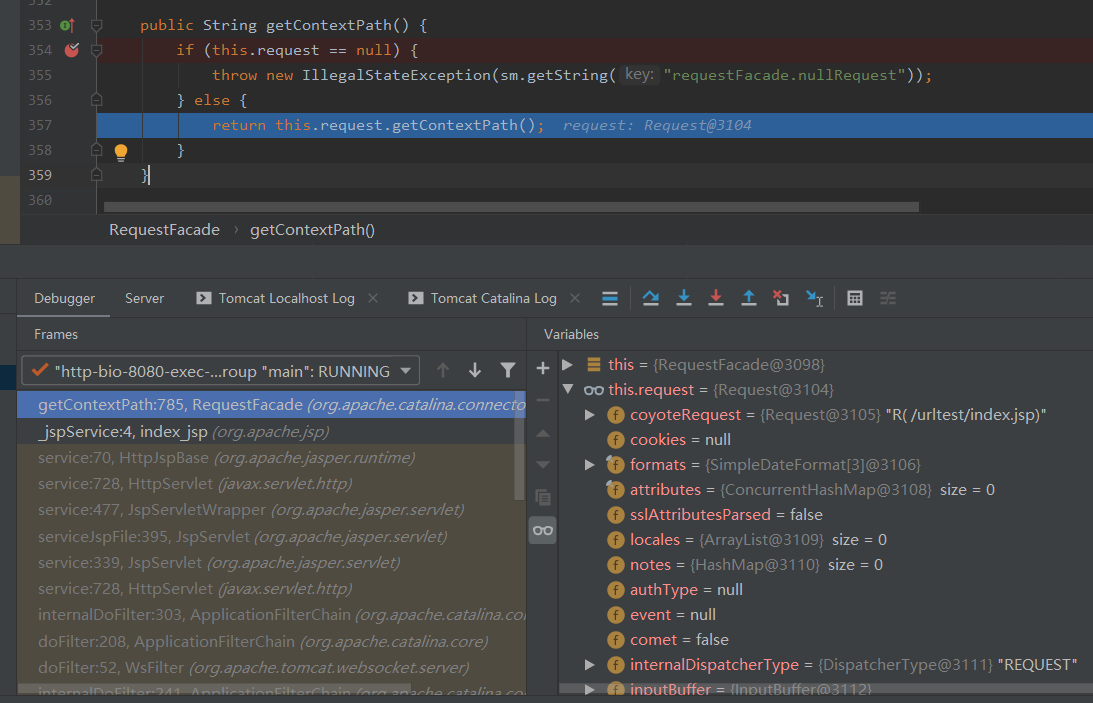This screenshot has width=1093, height=703.
Task: Click the Step Into icon
Action: click(x=684, y=298)
